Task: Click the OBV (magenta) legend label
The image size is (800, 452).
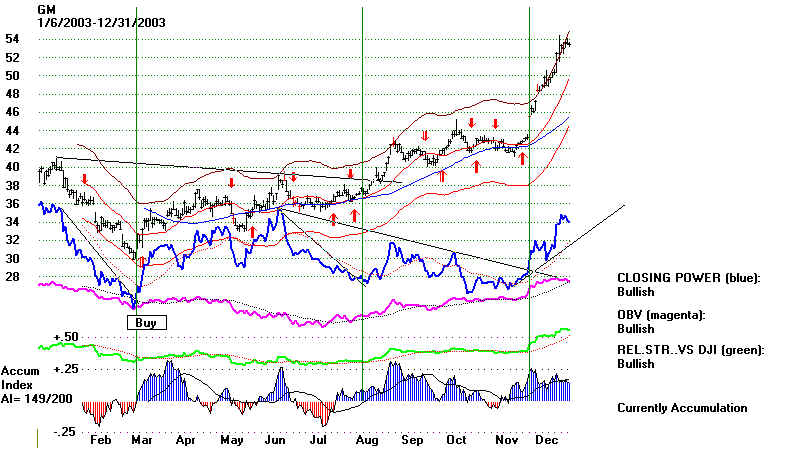Action: (661, 315)
